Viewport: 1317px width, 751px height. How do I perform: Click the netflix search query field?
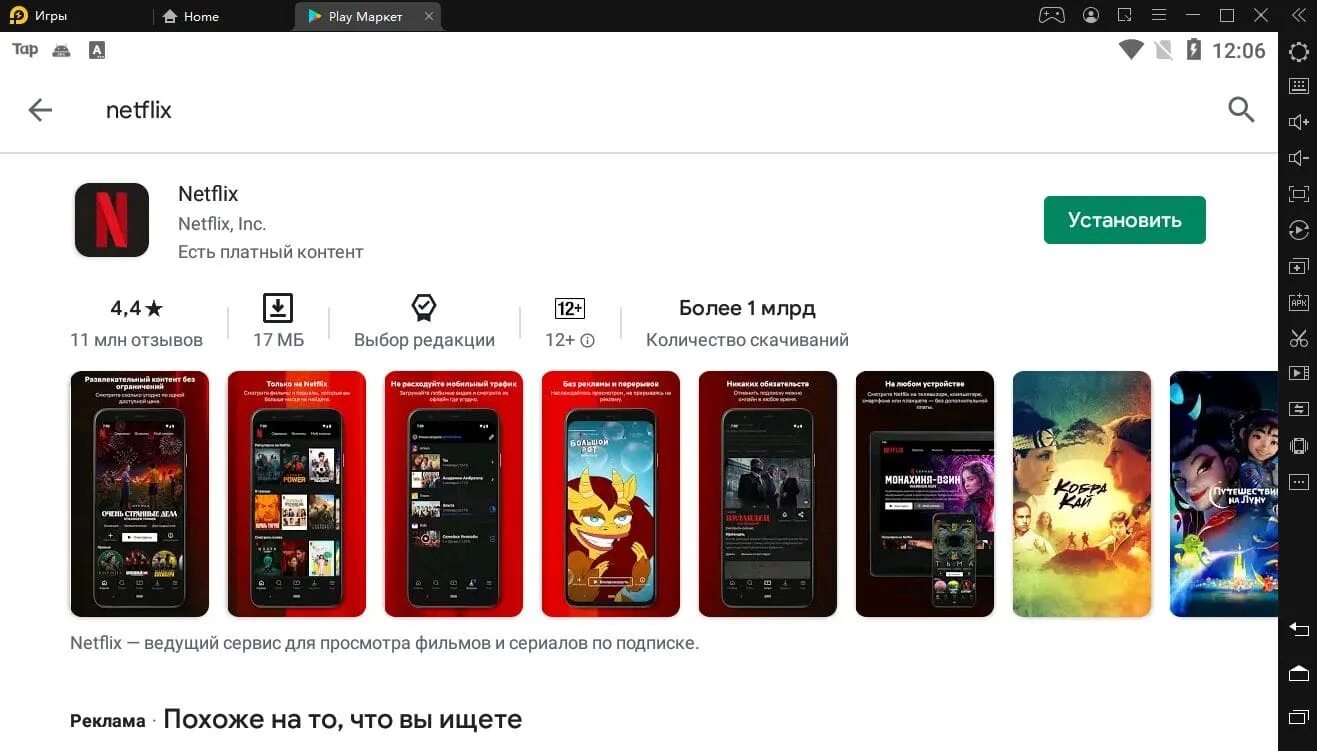click(139, 110)
